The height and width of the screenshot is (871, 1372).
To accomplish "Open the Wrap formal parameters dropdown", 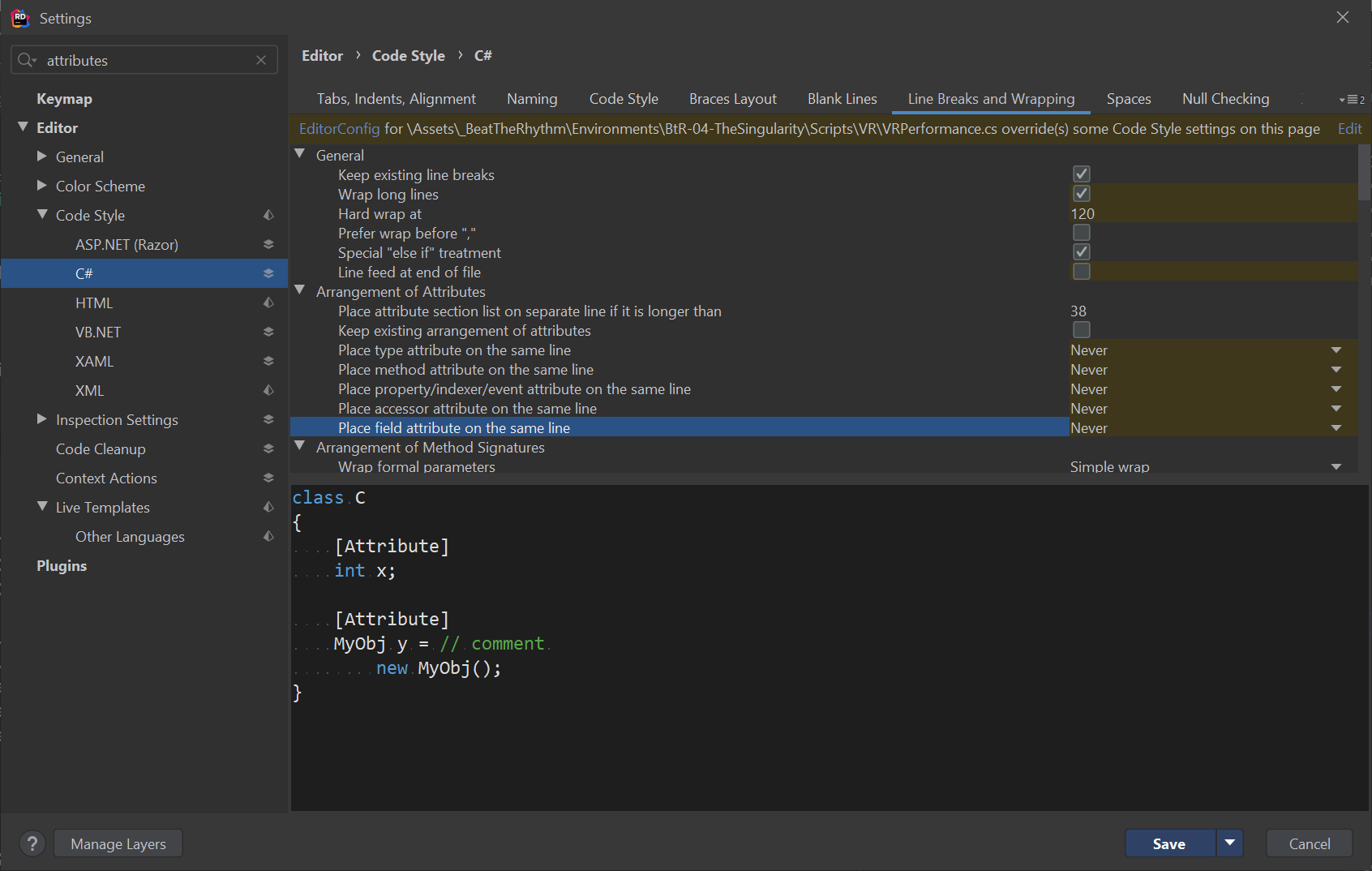I will 1336,466.
